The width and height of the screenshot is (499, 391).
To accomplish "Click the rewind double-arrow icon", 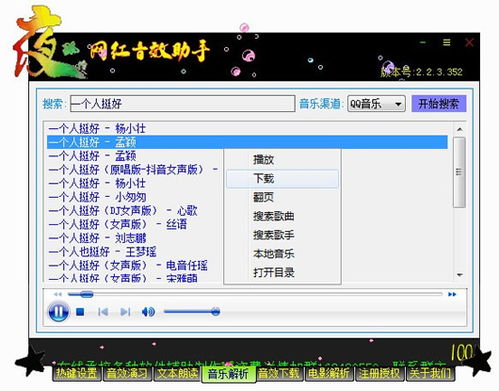I will [x=58, y=294].
